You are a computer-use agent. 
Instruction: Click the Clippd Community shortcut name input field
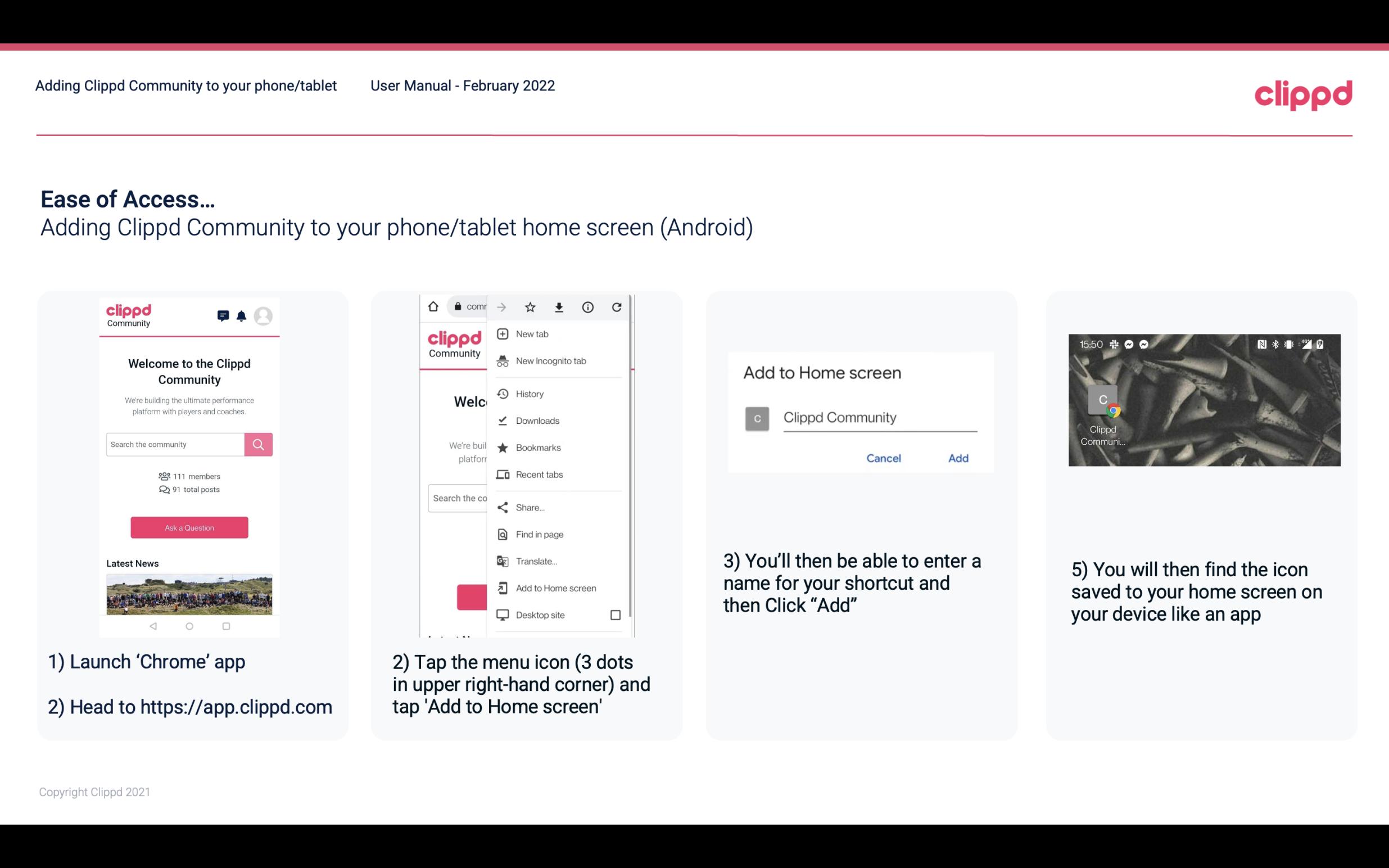[878, 416]
